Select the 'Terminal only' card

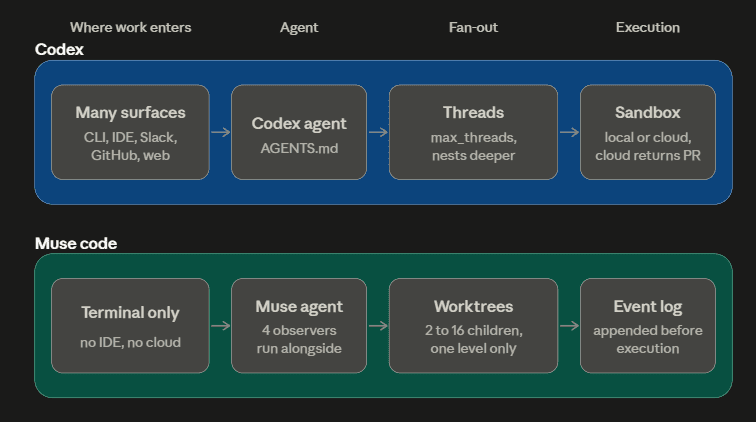[130, 326]
